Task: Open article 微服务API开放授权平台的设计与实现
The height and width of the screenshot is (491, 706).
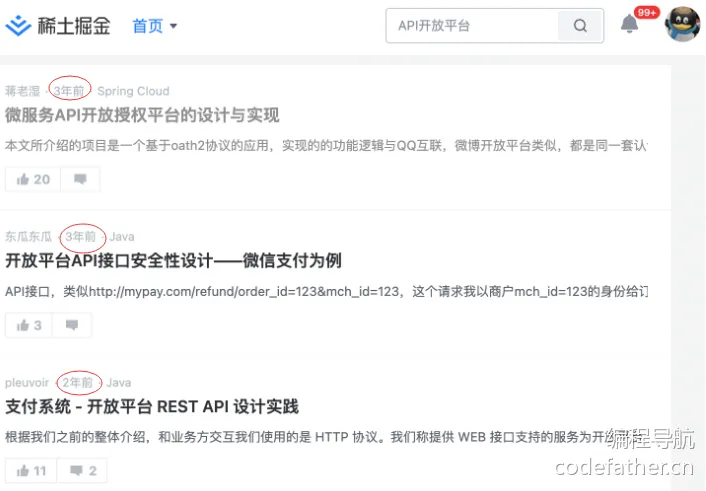Action: click(x=142, y=115)
